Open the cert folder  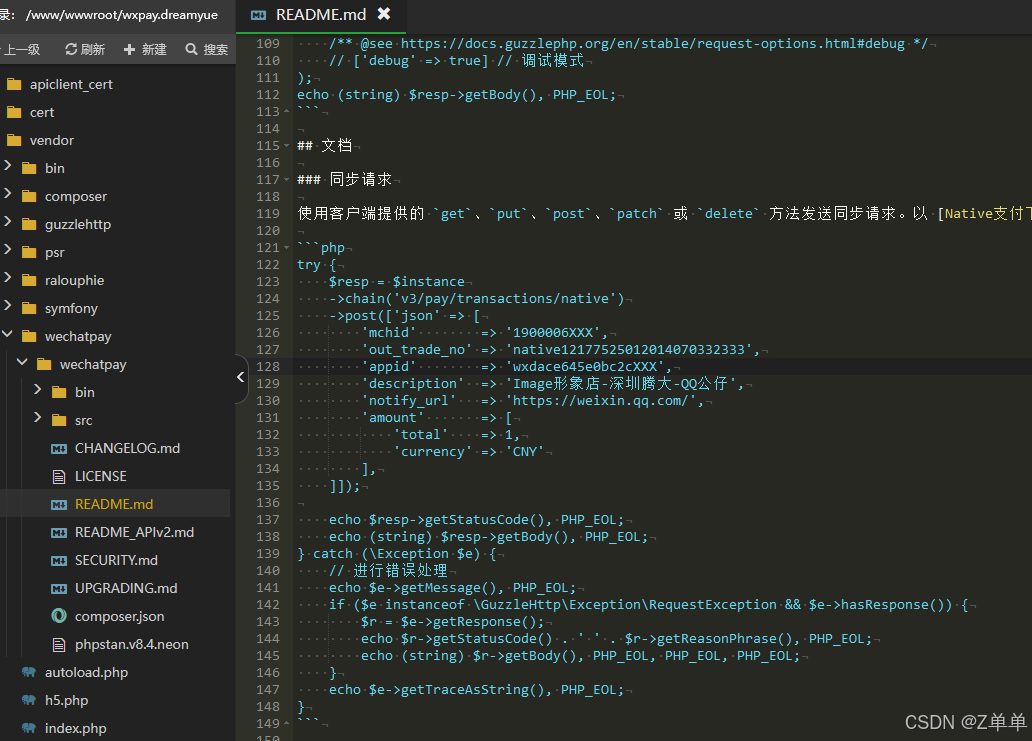(42, 113)
